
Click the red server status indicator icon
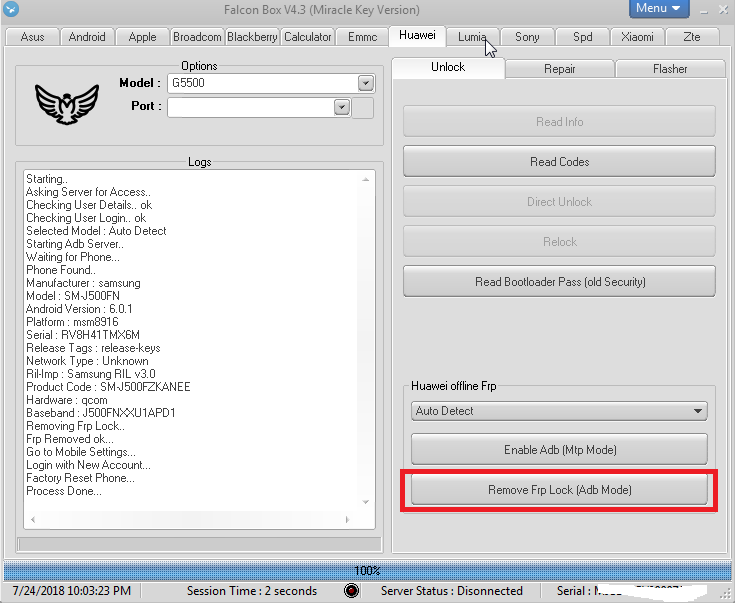[x=351, y=591]
